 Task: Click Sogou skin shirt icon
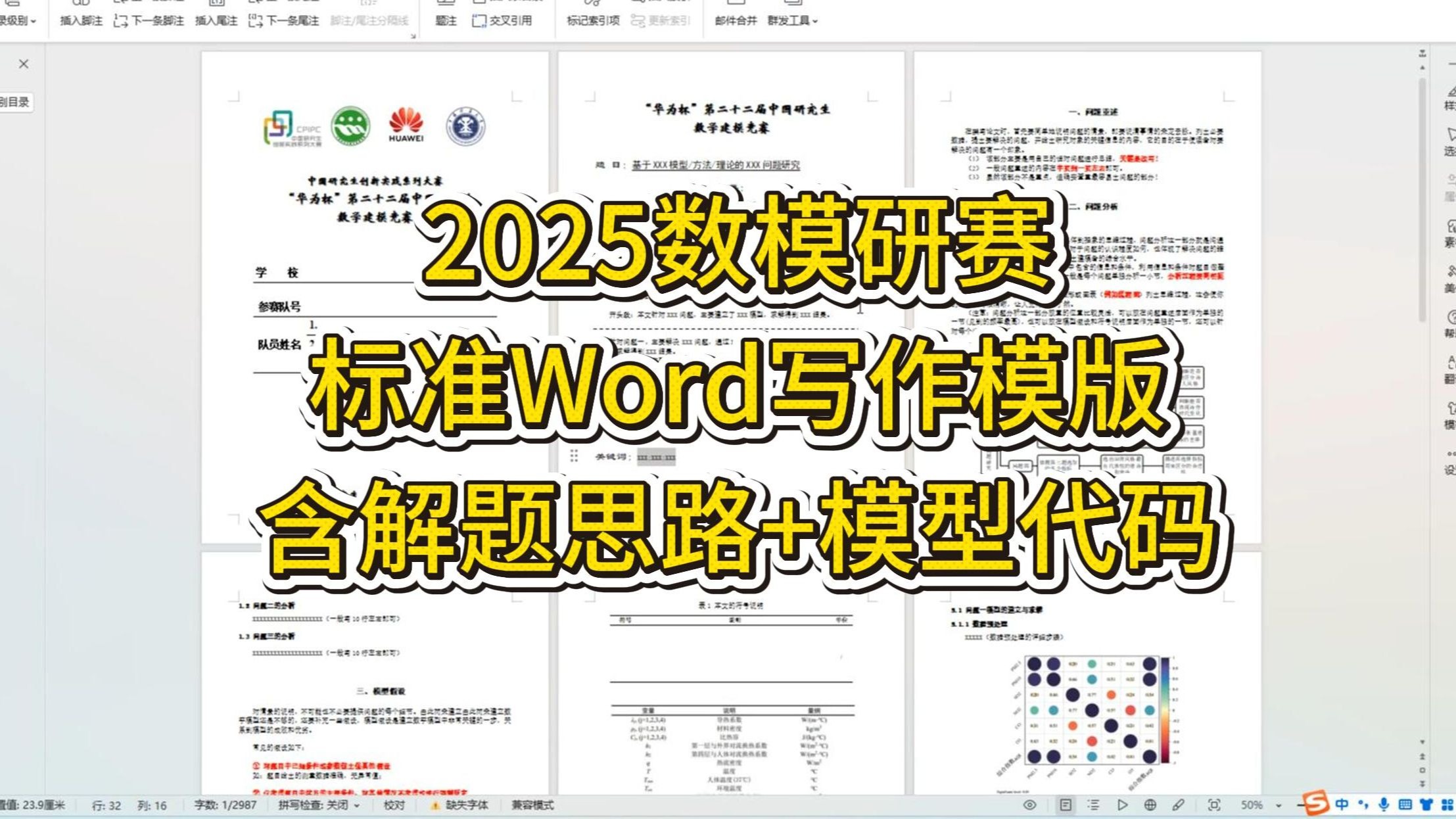pyautogui.click(x=1426, y=805)
